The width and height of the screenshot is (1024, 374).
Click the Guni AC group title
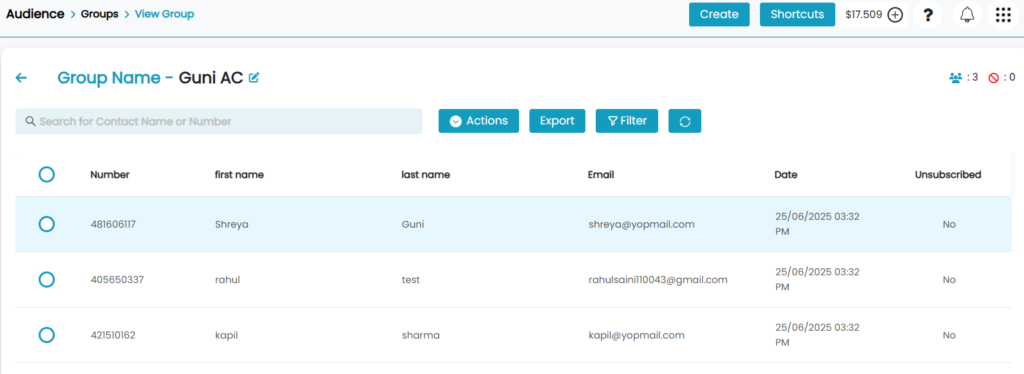[x=211, y=78]
